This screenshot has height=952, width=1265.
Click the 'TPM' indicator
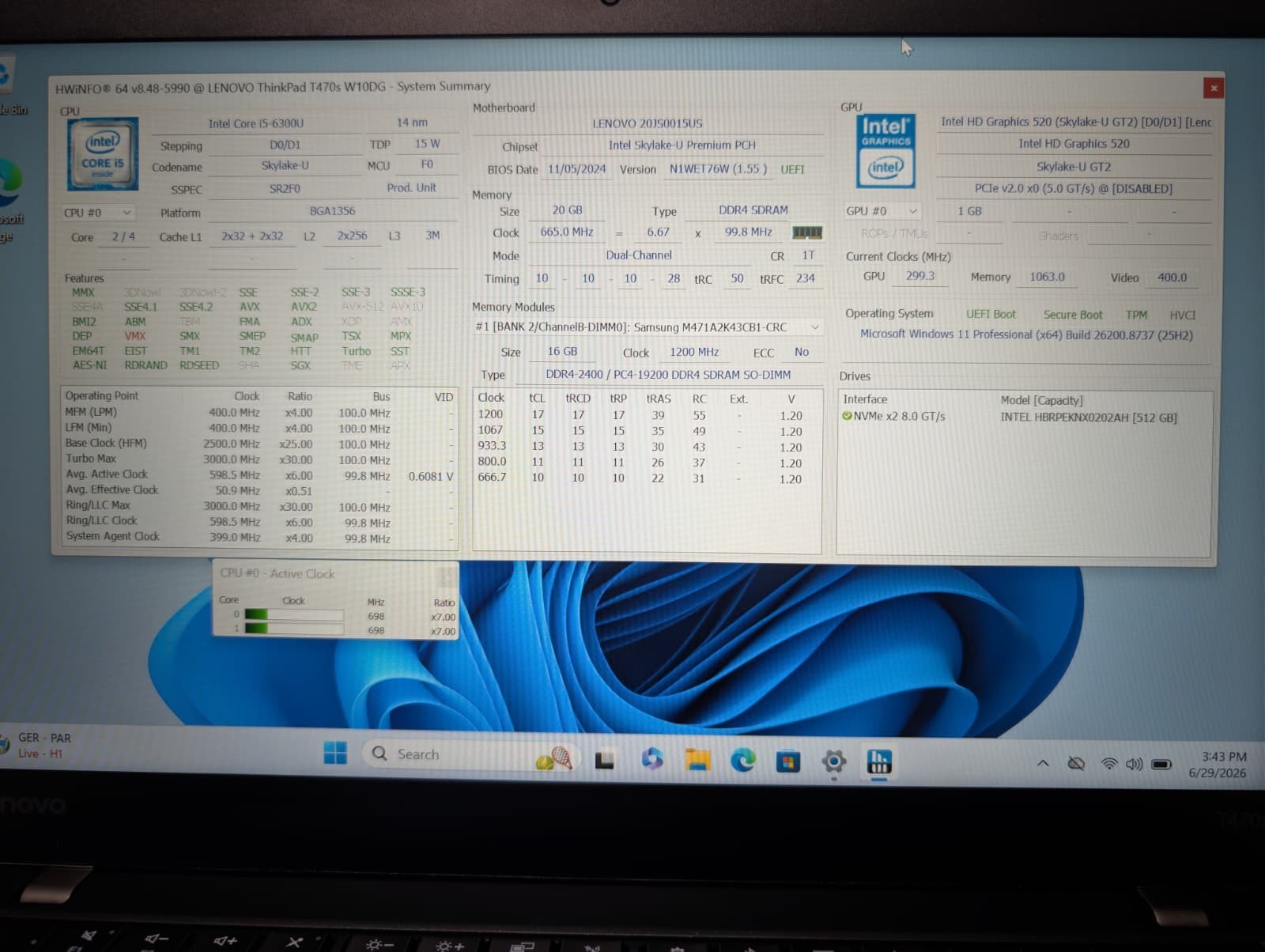[1136, 315]
